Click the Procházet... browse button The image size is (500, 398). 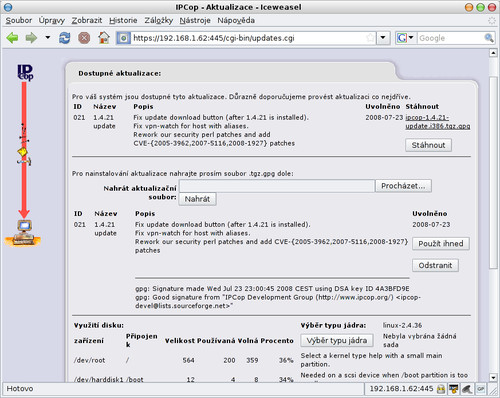tap(403, 186)
